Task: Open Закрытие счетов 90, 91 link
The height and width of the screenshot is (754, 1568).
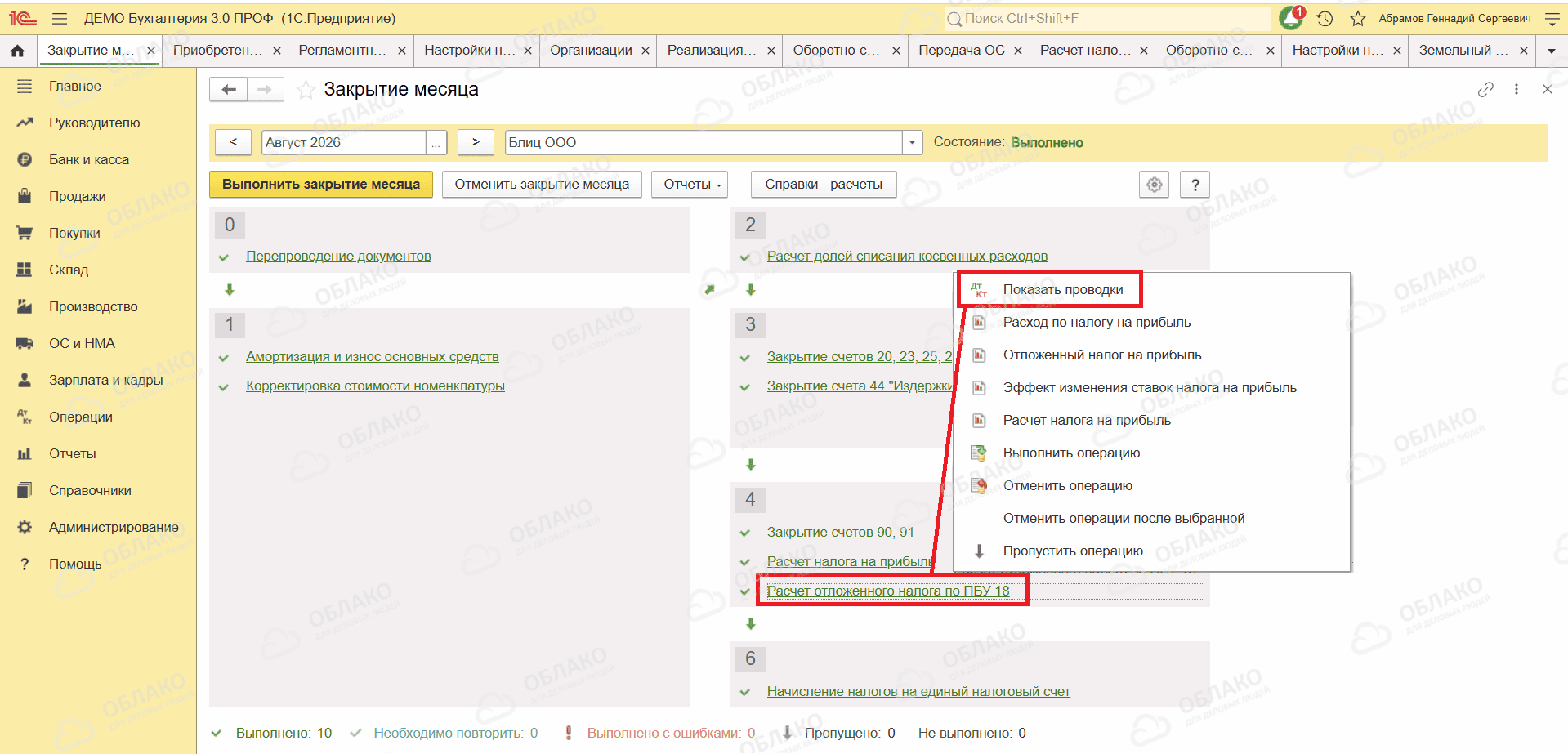Action: point(840,533)
